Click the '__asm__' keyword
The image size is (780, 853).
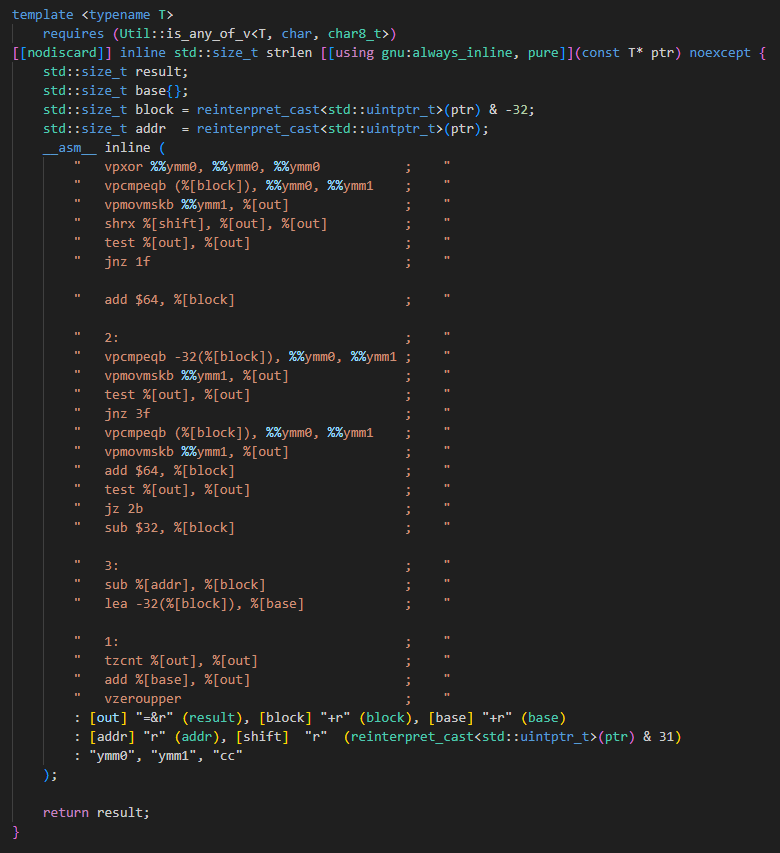(70, 148)
